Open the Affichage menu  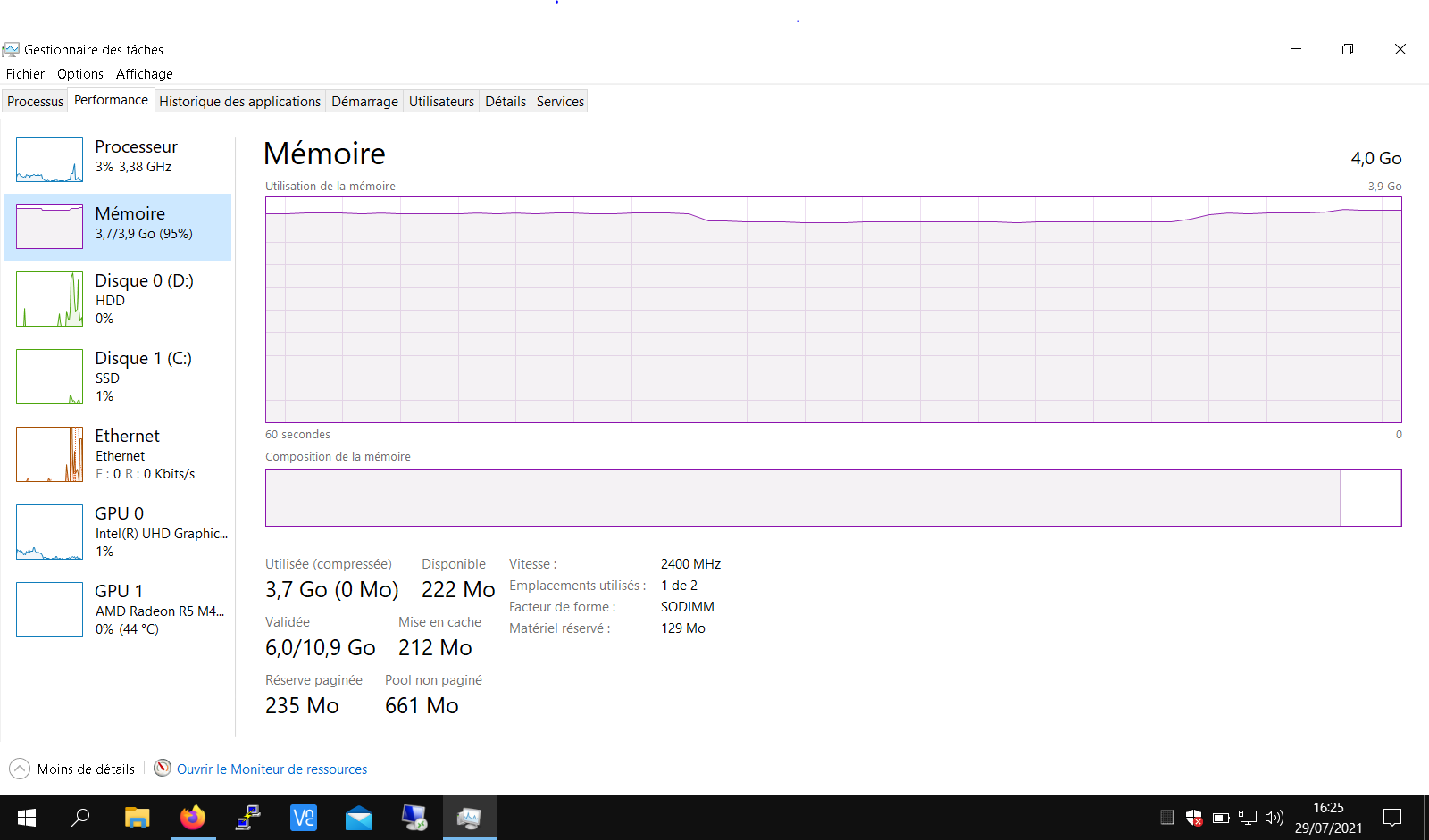coord(145,74)
